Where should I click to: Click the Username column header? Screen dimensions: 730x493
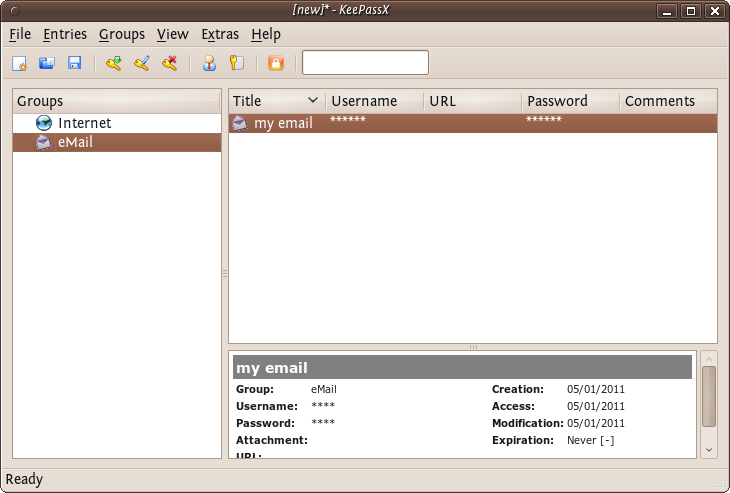[x=364, y=101]
